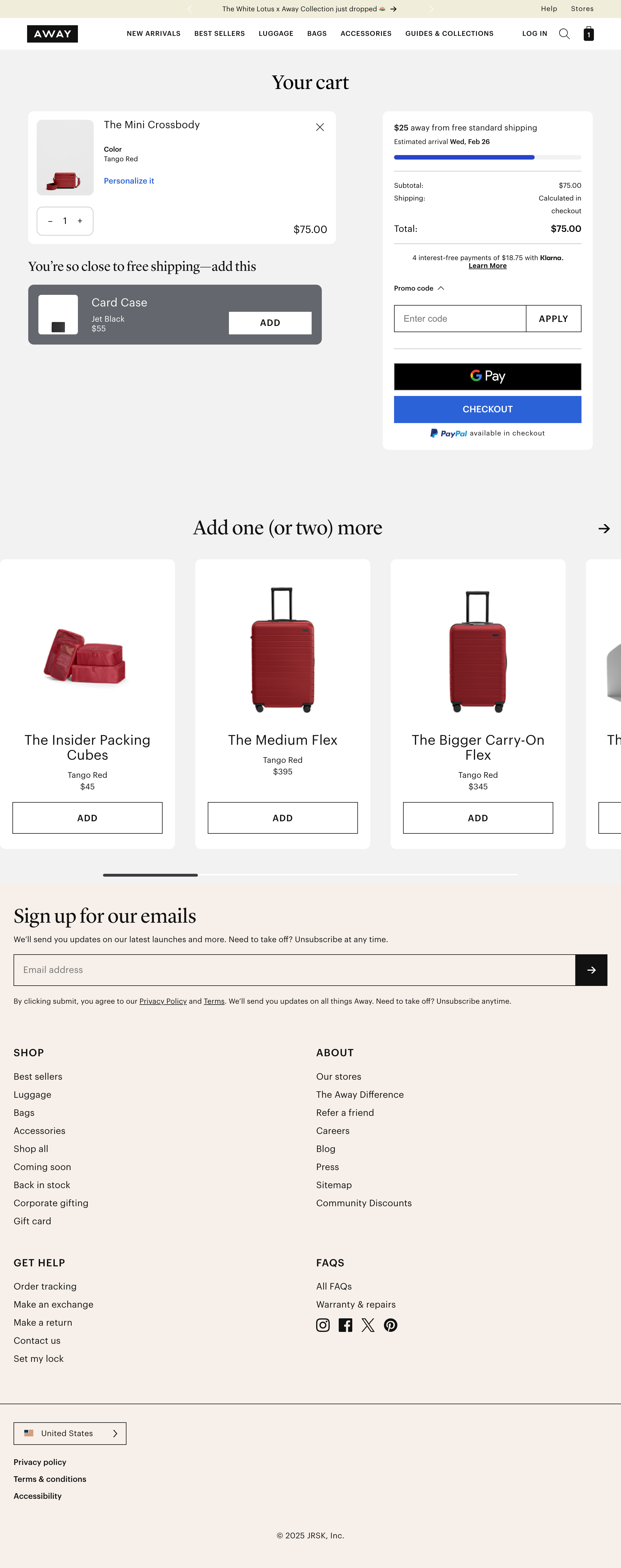Screen dimensions: 621x1568
Task: Open Away's X social icon
Action: click(x=368, y=1325)
